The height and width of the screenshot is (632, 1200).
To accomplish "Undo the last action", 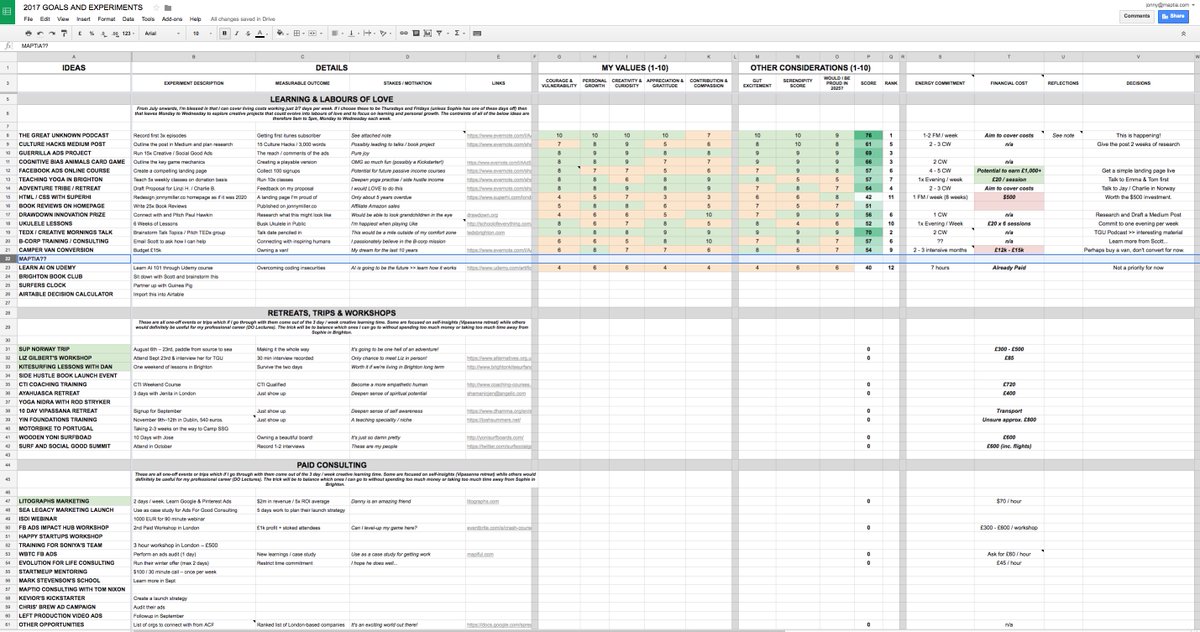I will (x=40, y=33).
